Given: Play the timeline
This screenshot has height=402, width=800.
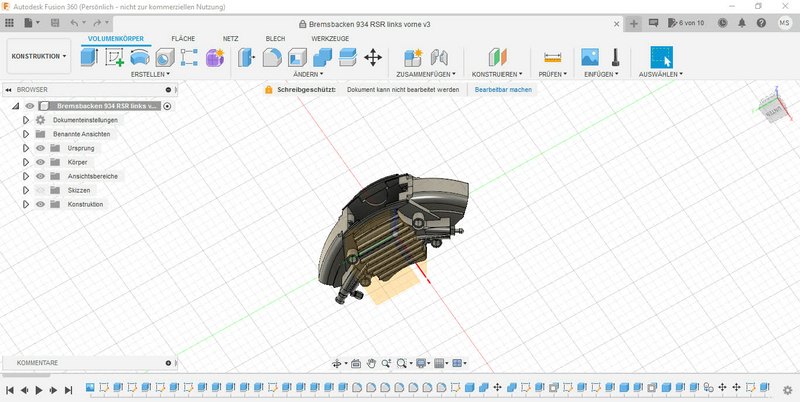Looking at the screenshot, I should (39, 390).
